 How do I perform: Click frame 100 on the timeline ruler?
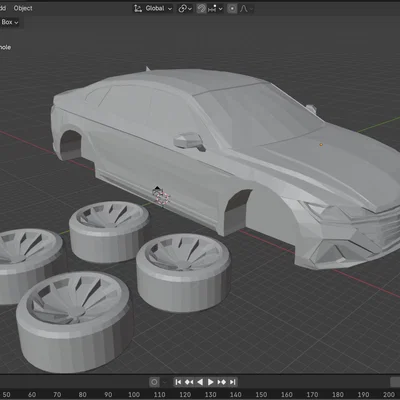(134, 395)
